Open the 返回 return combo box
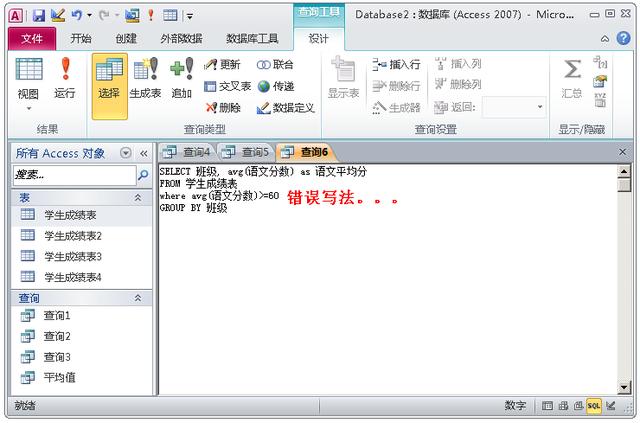Image resolution: width=640 pixels, height=423 pixels. (540, 107)
